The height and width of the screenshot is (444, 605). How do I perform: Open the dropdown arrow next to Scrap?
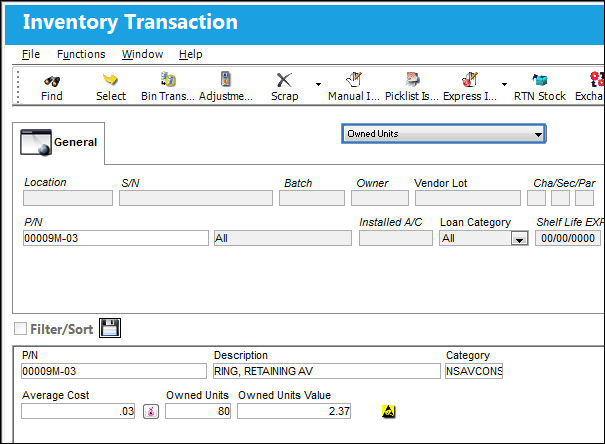point(318,84)
